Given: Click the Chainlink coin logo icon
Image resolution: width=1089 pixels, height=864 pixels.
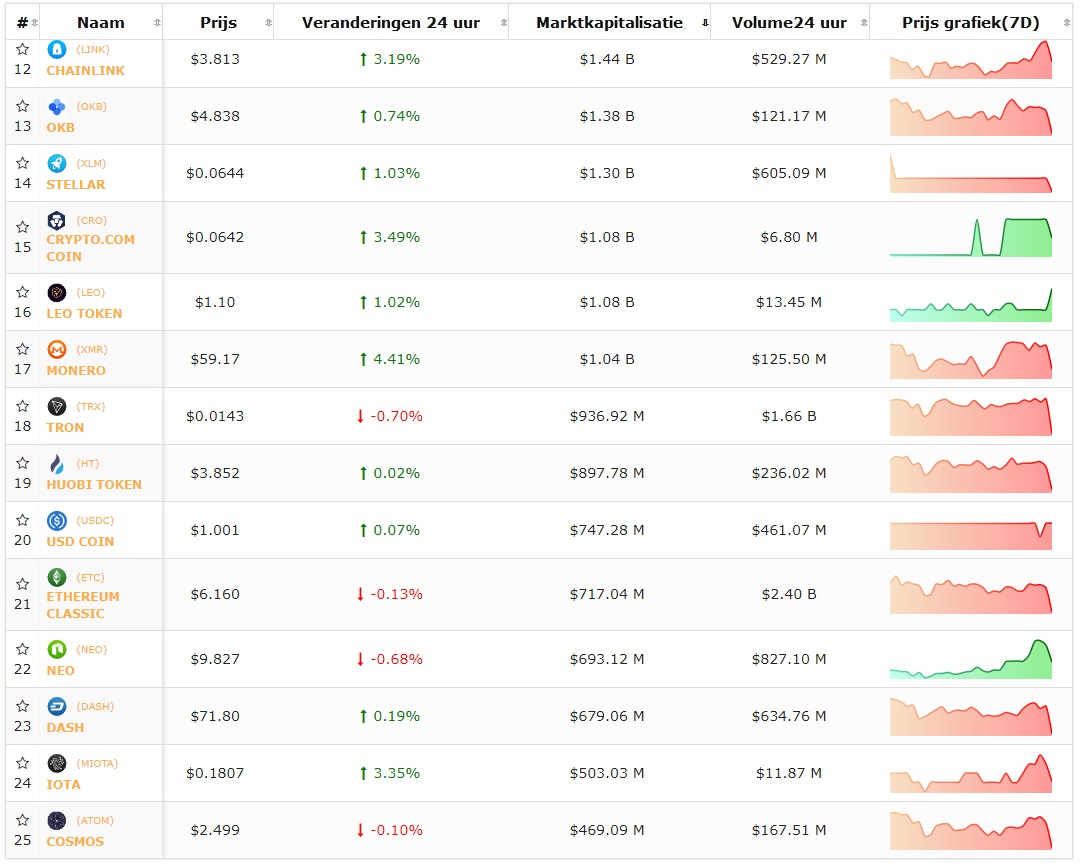Looking at the screenshot, I should tap(56, 50).
